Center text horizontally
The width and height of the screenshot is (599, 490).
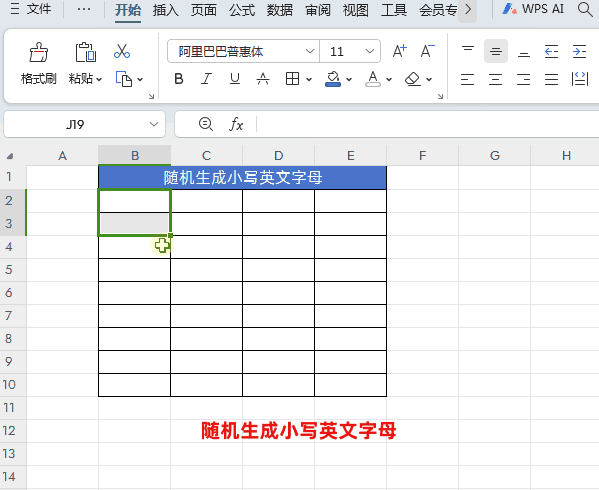496,79
